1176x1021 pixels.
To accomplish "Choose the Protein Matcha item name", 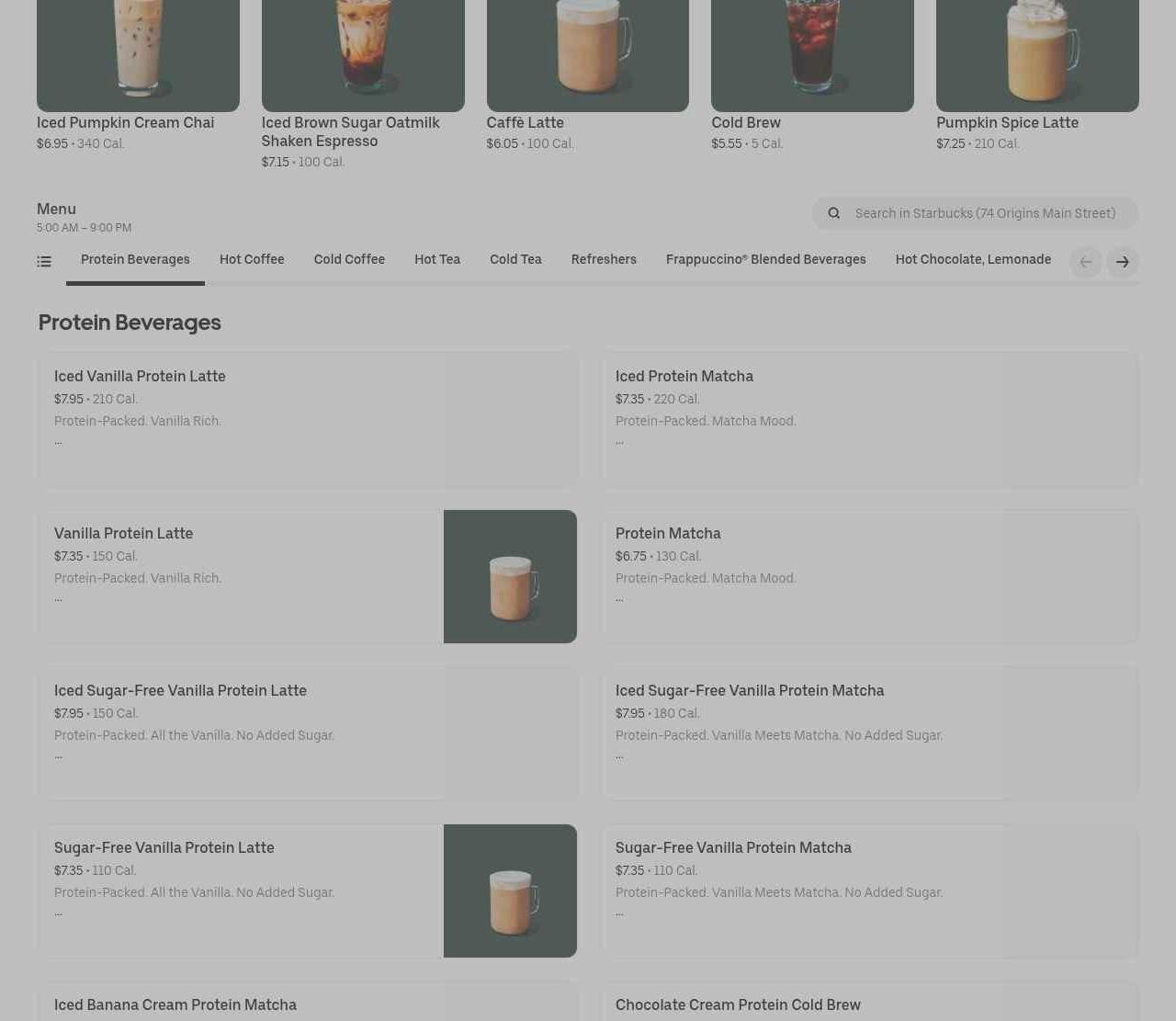I will 668,534.
